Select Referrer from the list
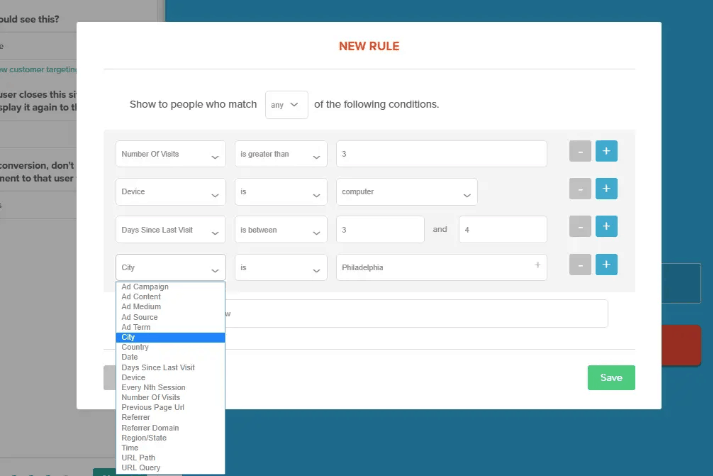 [170, 417]
